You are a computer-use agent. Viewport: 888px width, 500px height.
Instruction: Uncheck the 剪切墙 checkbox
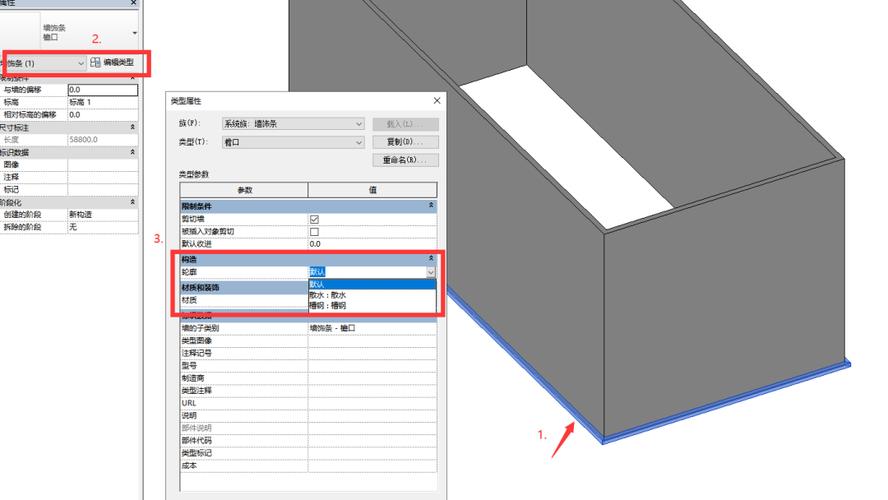(x=314, y=219)
